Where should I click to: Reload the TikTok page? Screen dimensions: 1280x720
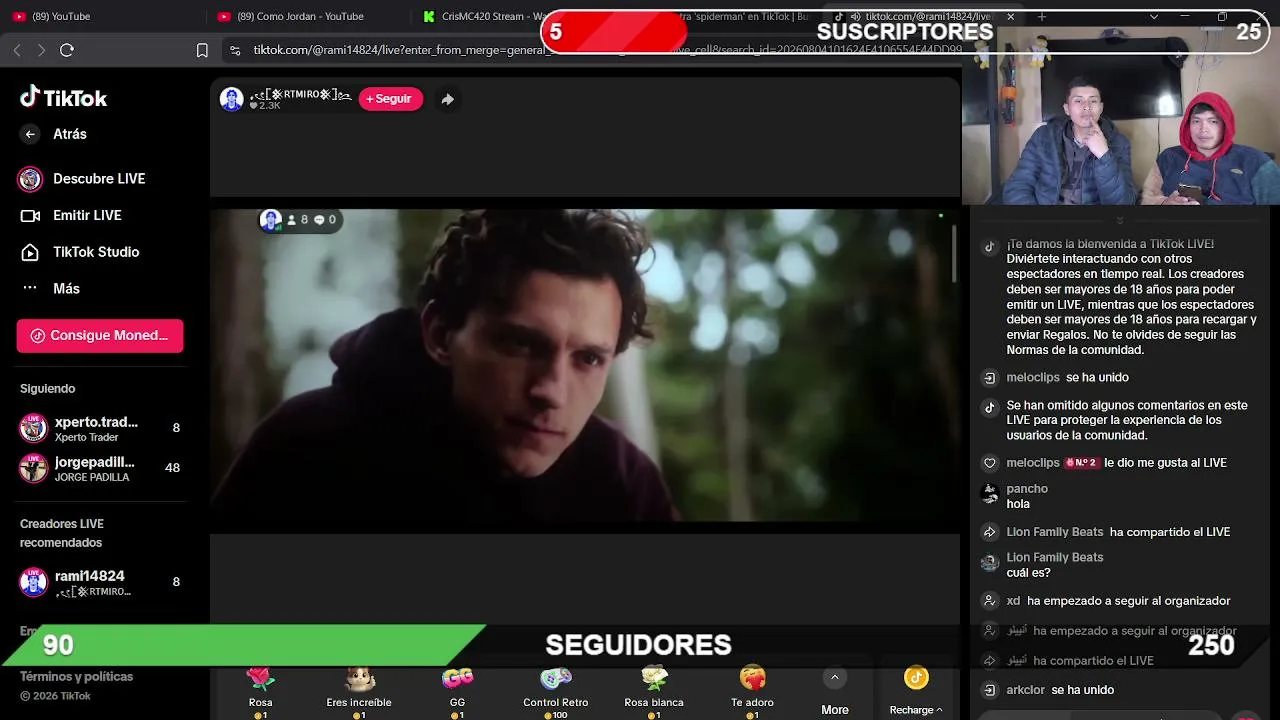pyautogui.click(x=67, y=50)
